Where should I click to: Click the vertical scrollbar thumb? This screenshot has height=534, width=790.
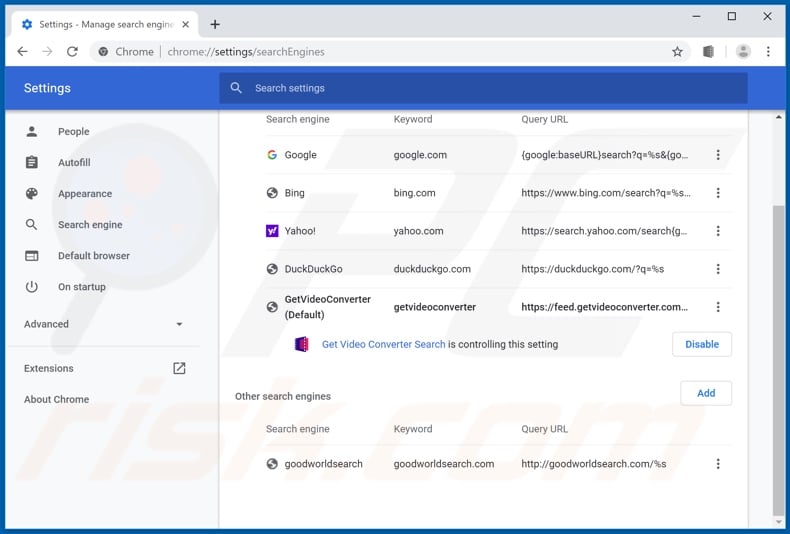click(x=778, y=360)
